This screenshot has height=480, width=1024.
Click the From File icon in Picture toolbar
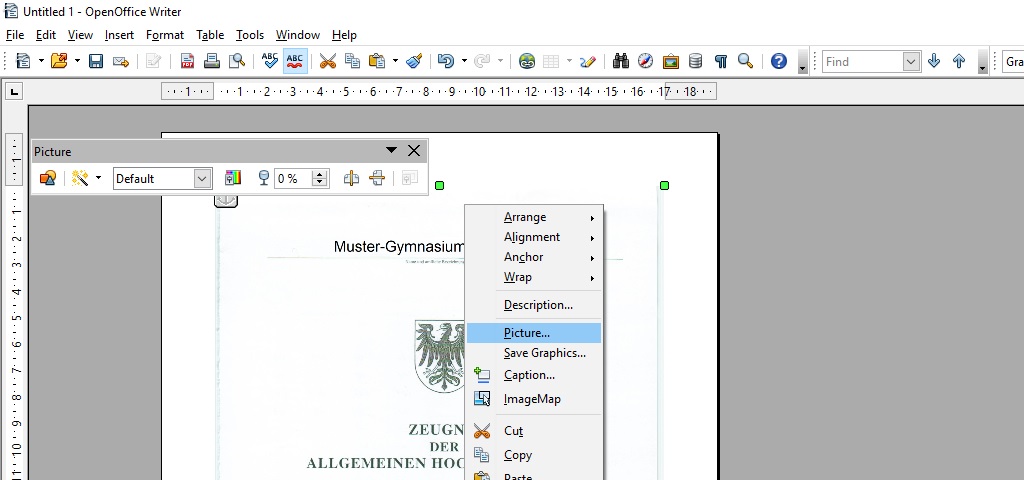[x=47, y=178]
